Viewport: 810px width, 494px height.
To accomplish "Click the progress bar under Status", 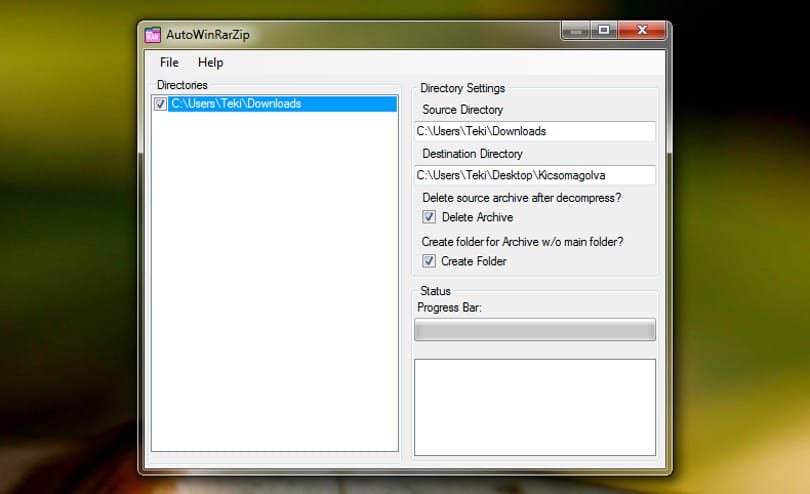I will [535, 330].
